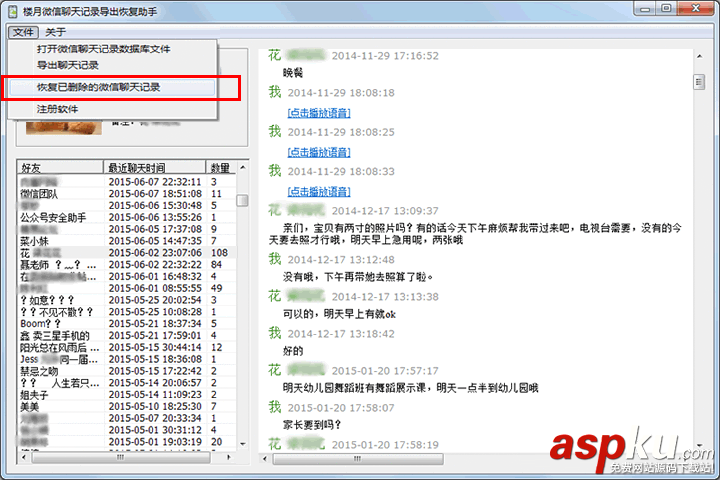
Task: Click the 晚餐 message text
Action: pos(293,73)
